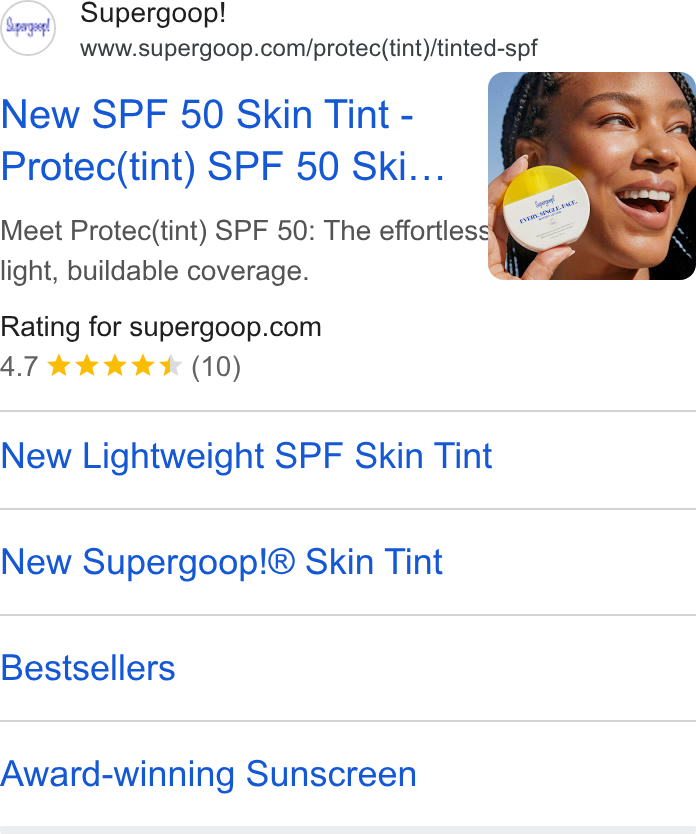This screenshot has width=696, height=834.
Task: Click the 4.7 rating score number
Action: (19, 366)
